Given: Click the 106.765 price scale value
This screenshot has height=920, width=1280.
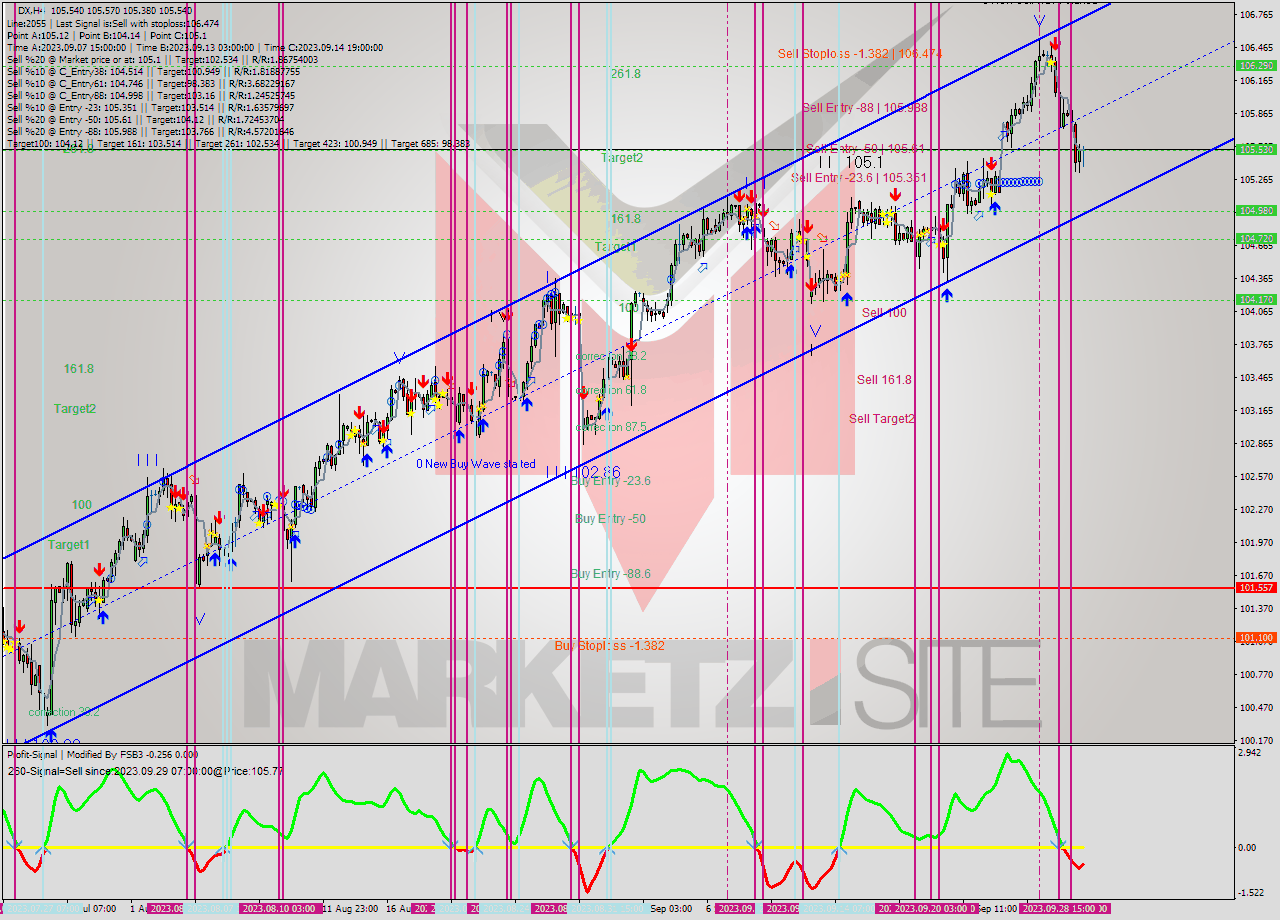Looking at the screenshot, I should point(1254,15).
